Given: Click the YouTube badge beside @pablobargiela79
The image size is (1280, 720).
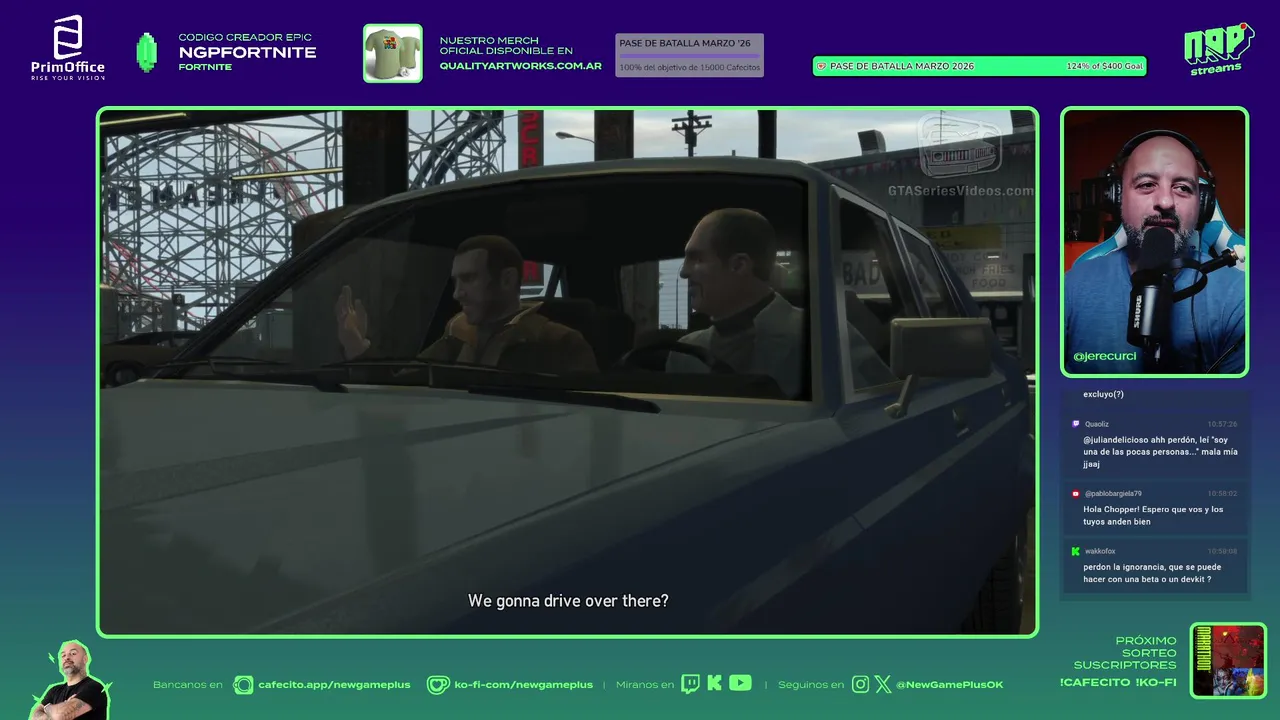Looking at the screenshot, I should point(1076,493).
